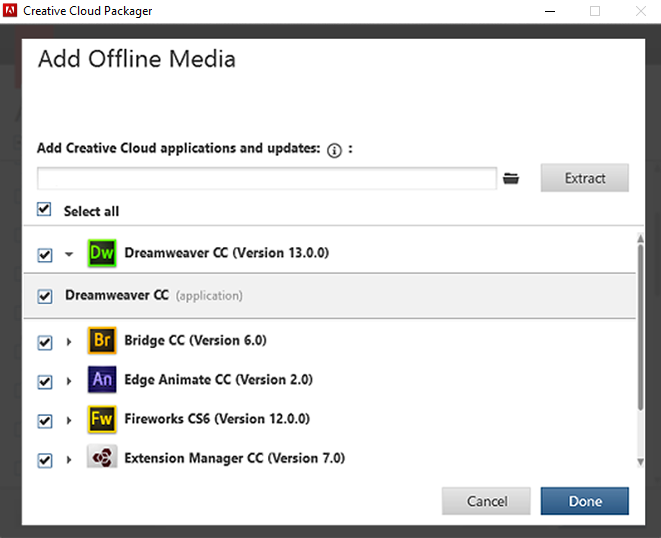Click the offline media path field

point(267,179)
